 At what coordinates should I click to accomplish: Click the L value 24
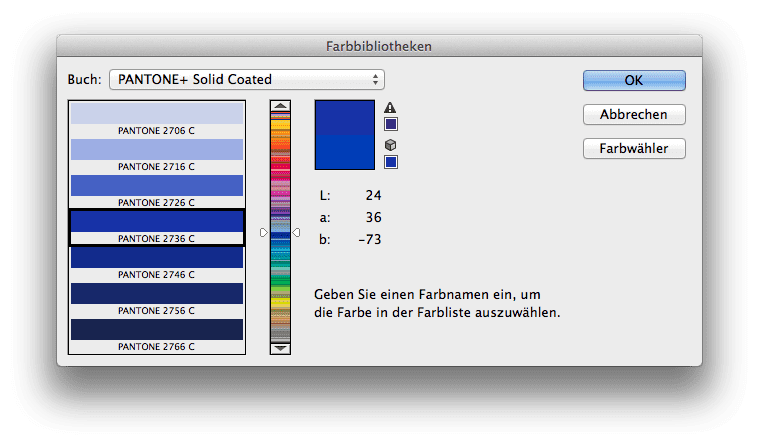[x=373, y=196]
